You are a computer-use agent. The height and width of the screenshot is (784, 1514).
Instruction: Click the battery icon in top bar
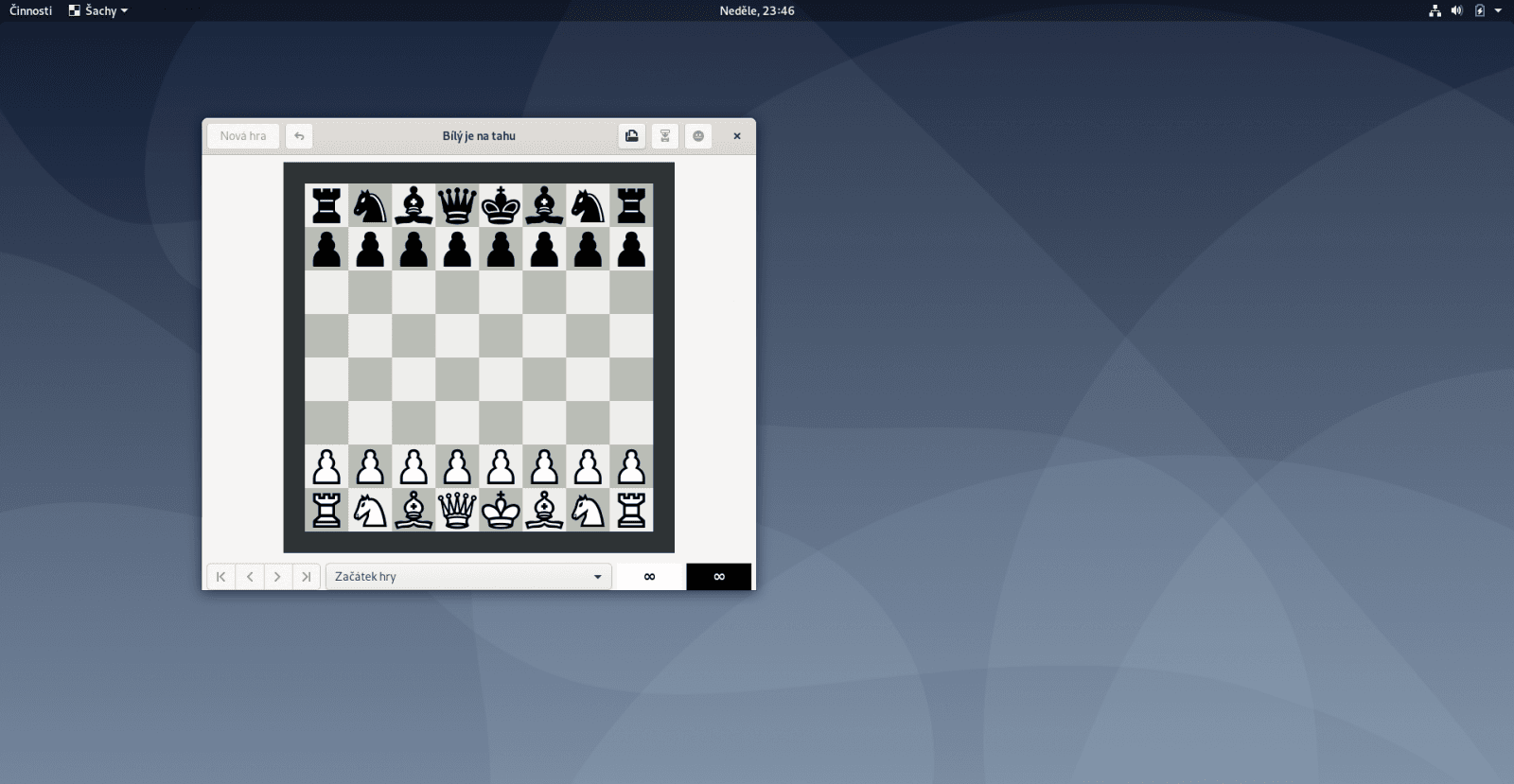click(1480, 10)
